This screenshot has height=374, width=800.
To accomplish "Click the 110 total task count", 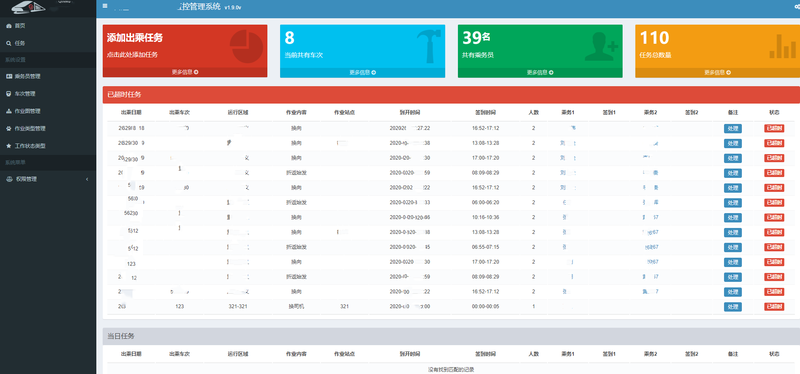I will coord(655,38).
